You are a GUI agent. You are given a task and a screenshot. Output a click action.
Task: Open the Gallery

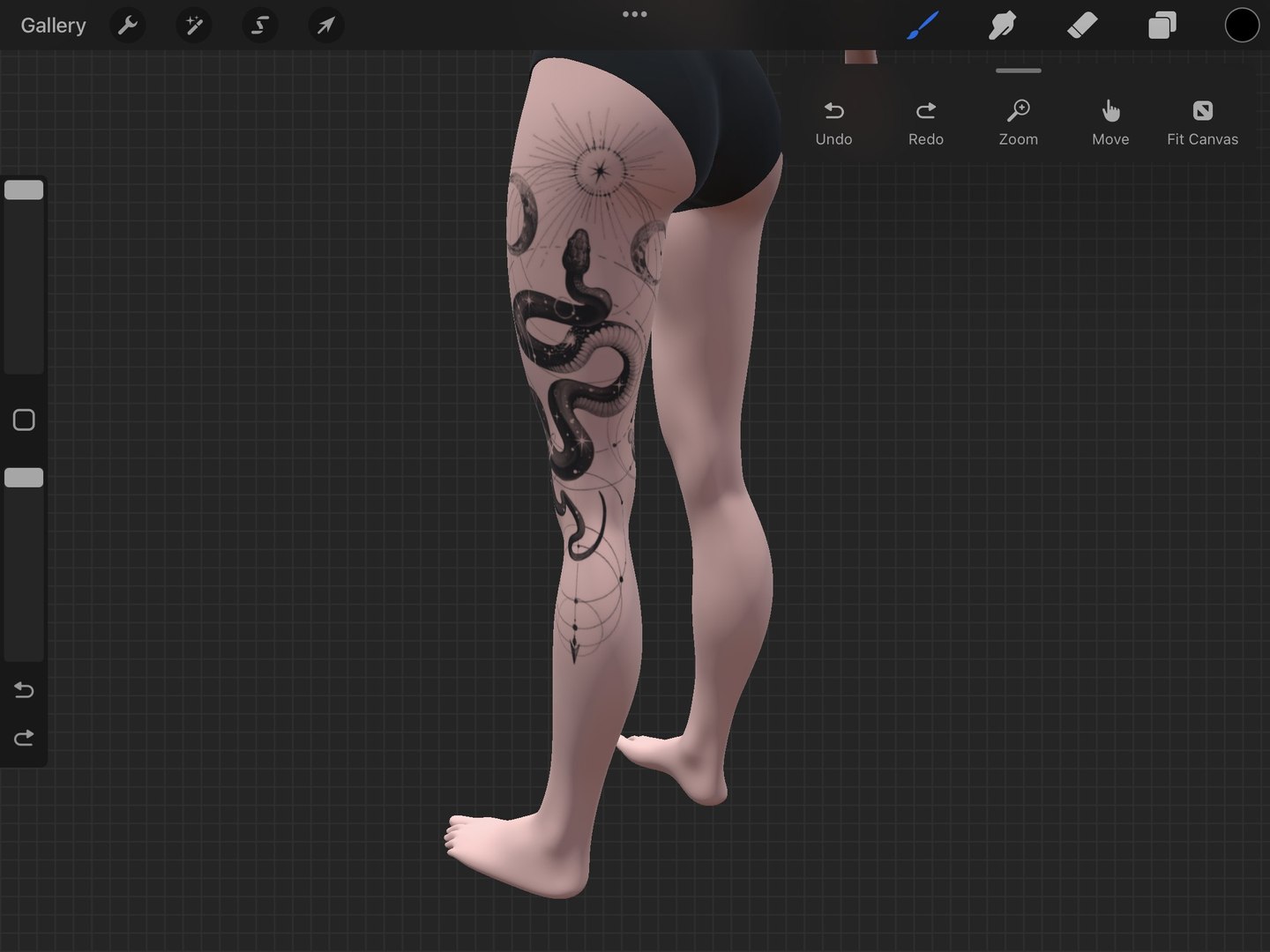coord(53,26)
